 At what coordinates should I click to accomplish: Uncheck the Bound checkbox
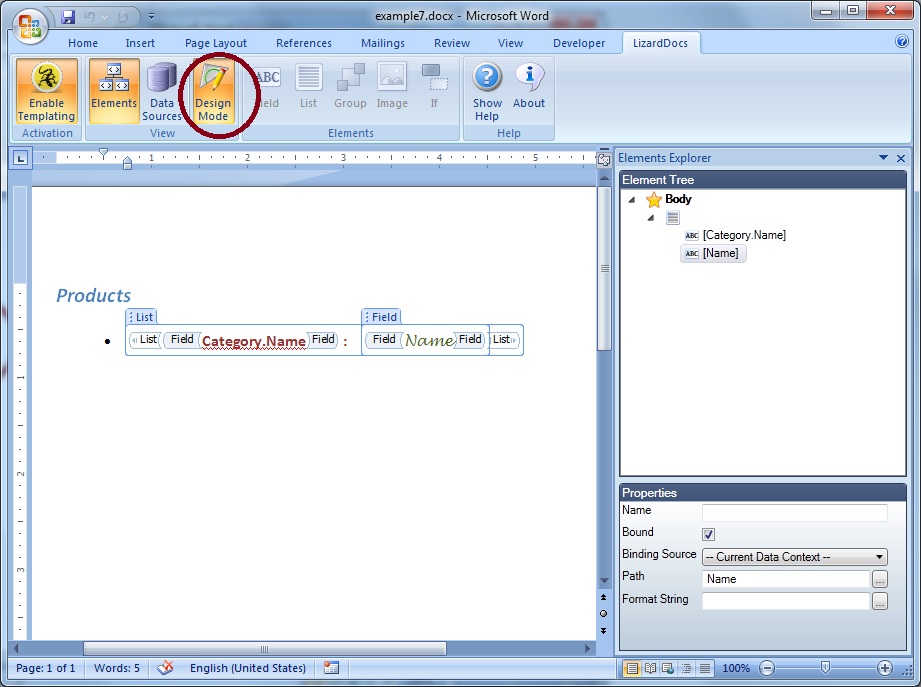[708, 534]
